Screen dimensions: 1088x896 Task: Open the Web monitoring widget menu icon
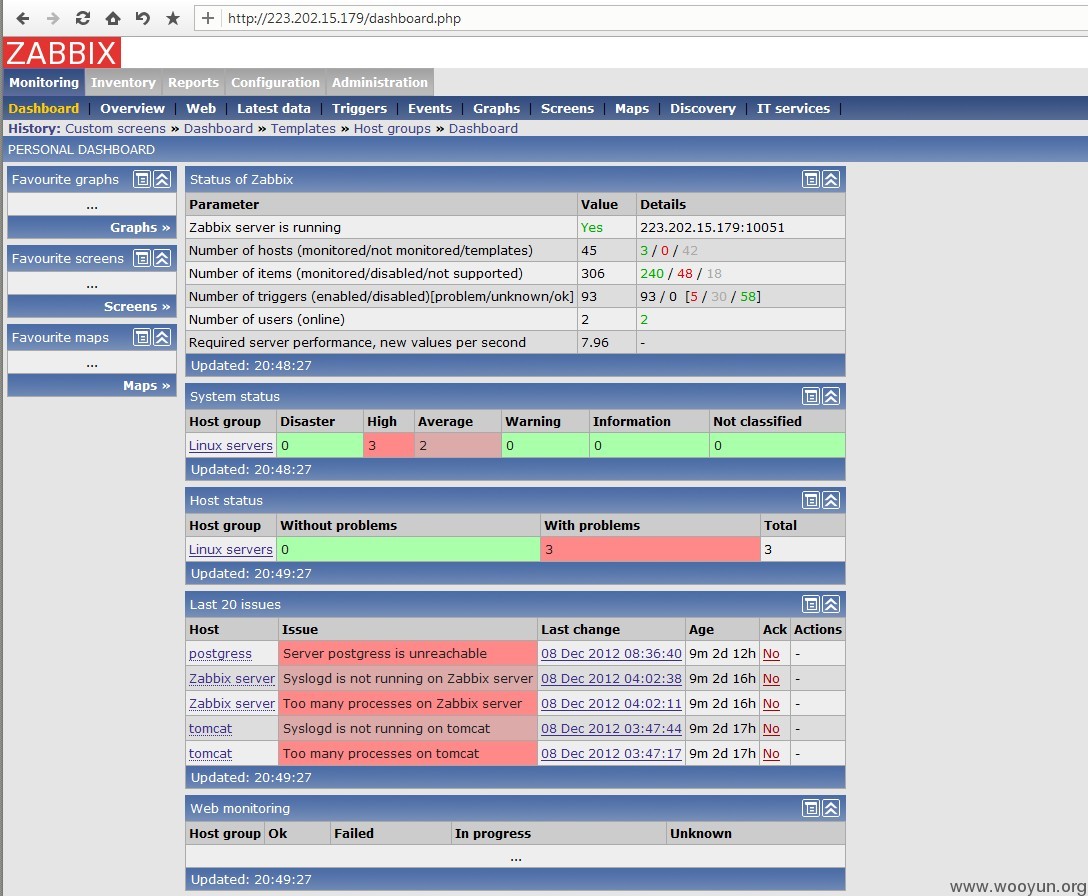point(810,808)
